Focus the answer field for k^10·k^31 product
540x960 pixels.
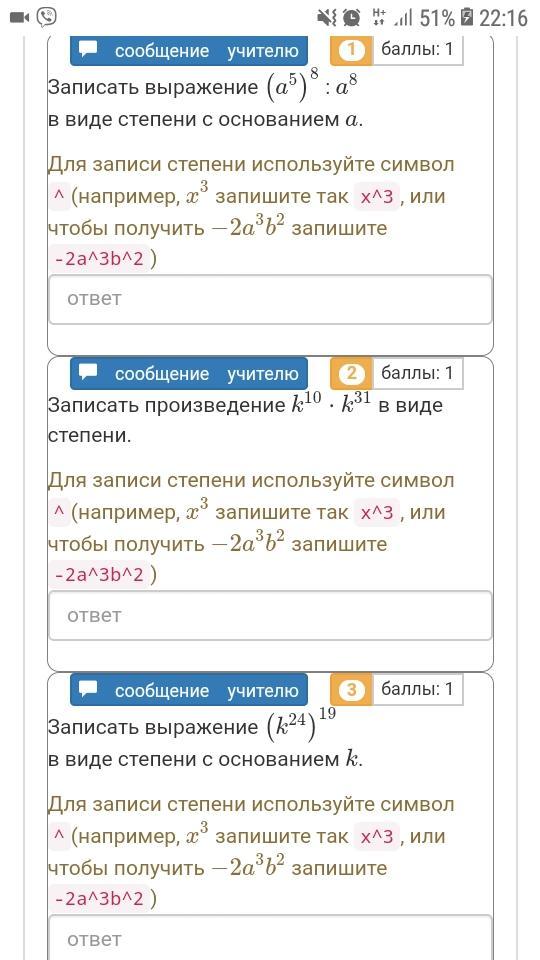(270, 616)
